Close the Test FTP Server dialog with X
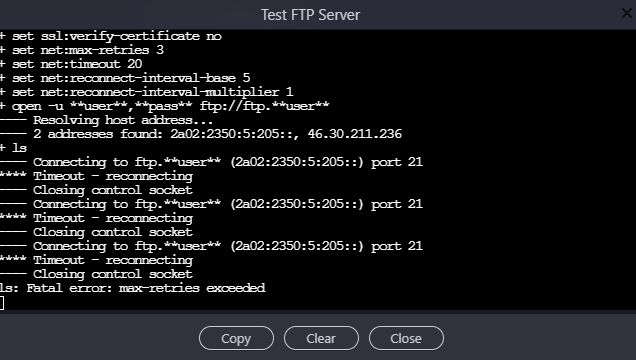Screen dimensions: 636x360 (627, 13)
